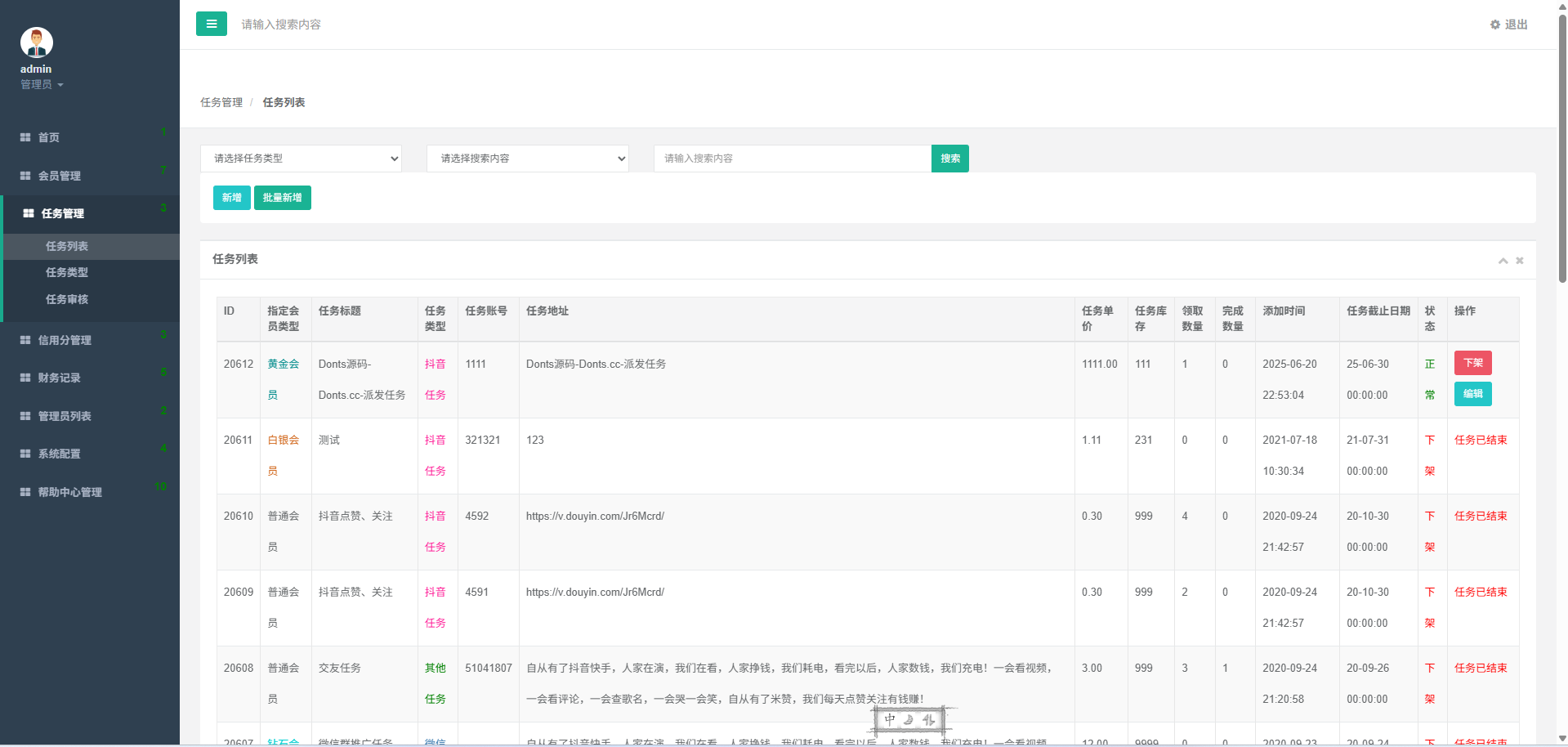The image size is (1568, 747).
Task: Click the 系统配置 grid icon in sidebar
Action: point(25,454)
